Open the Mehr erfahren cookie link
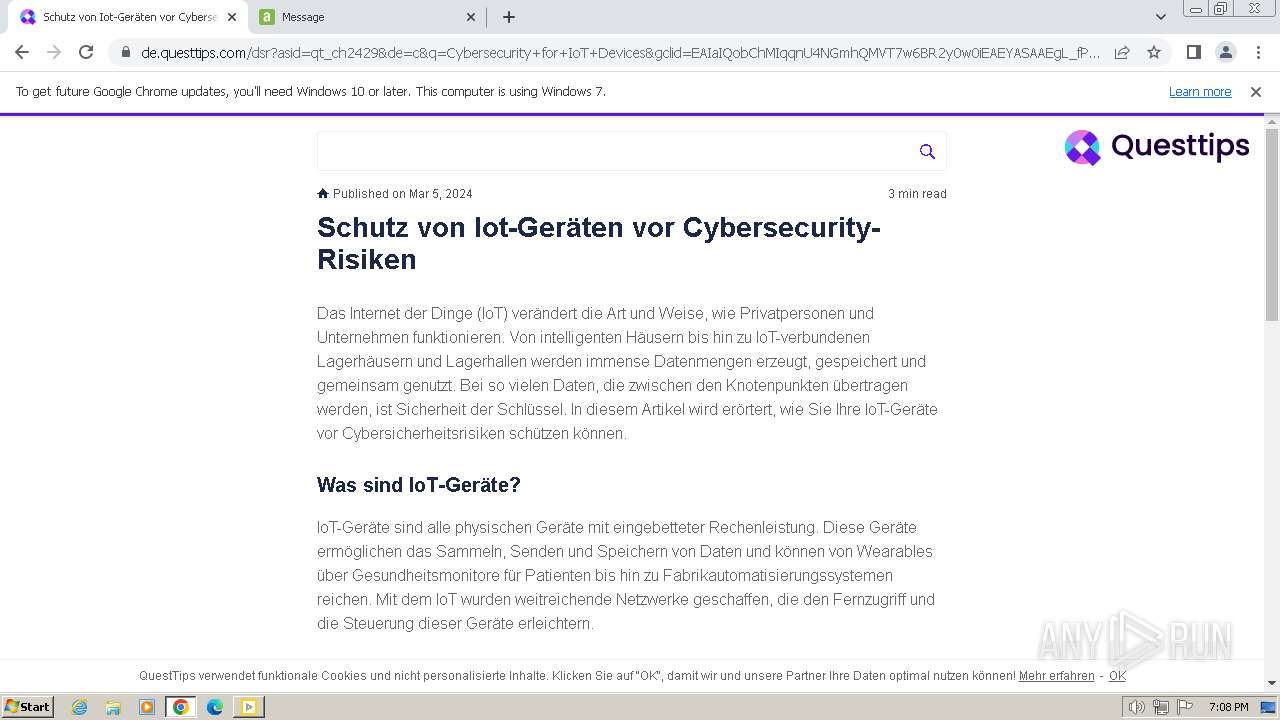Screen dimensions: 1280x720 [1056, 676]
